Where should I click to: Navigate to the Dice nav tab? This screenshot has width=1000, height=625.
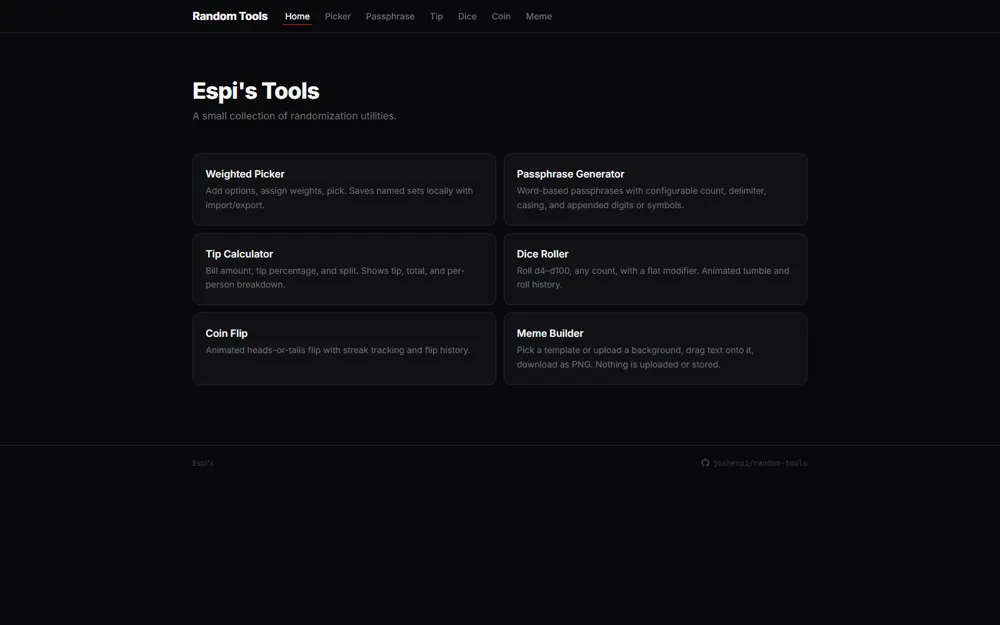[467, 17]
